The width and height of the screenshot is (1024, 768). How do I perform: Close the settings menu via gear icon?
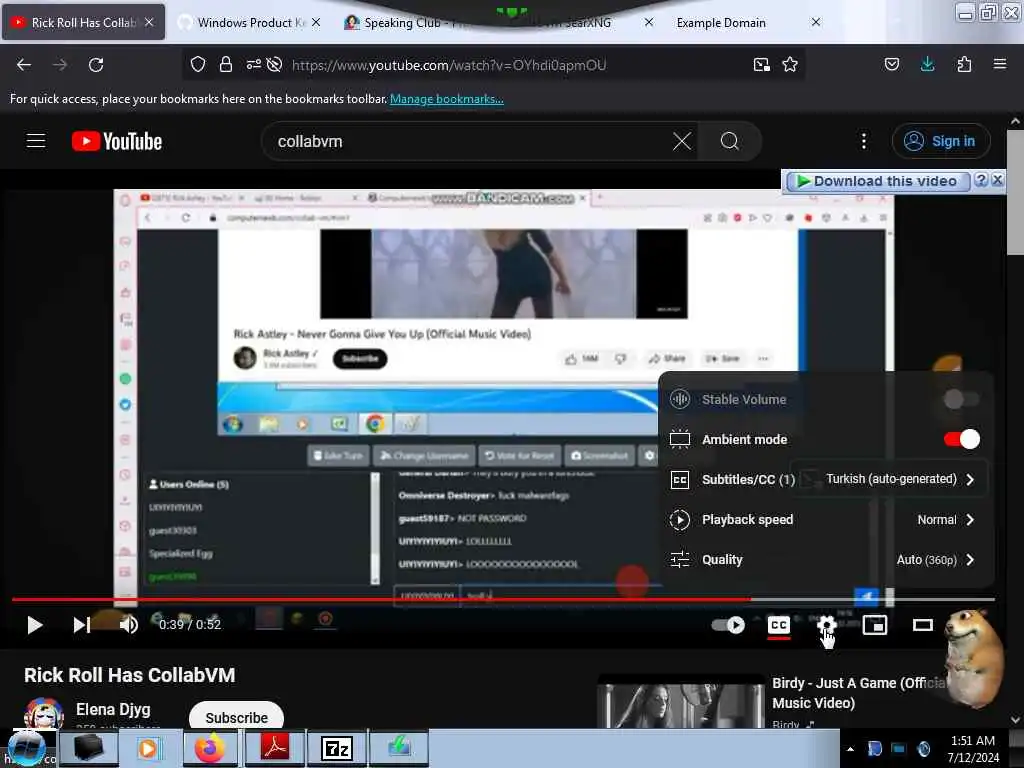coord(827,625)
